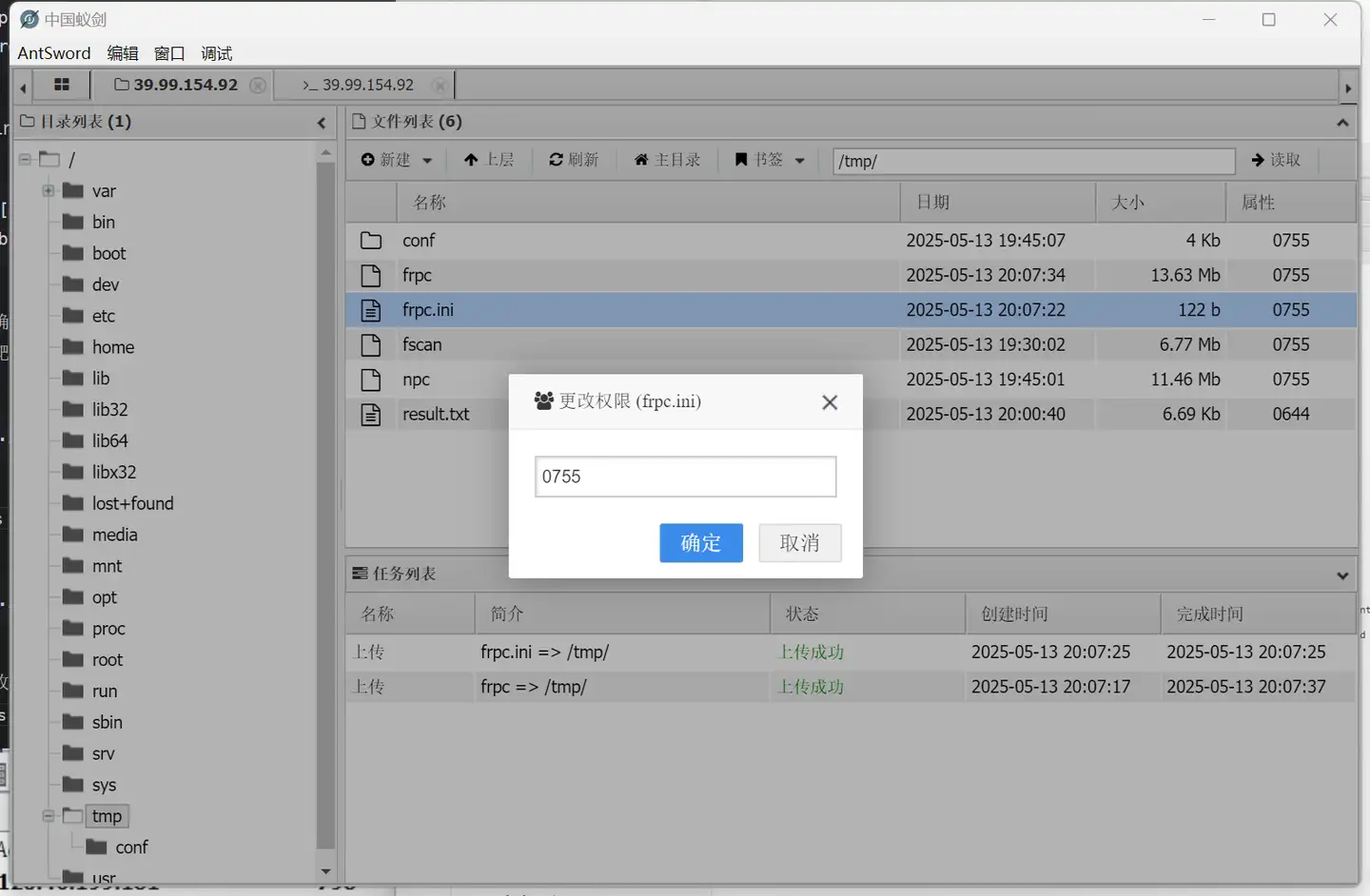Sort files by 名称 column header
The image size is (1370, 896).
(x=648, y=203)
